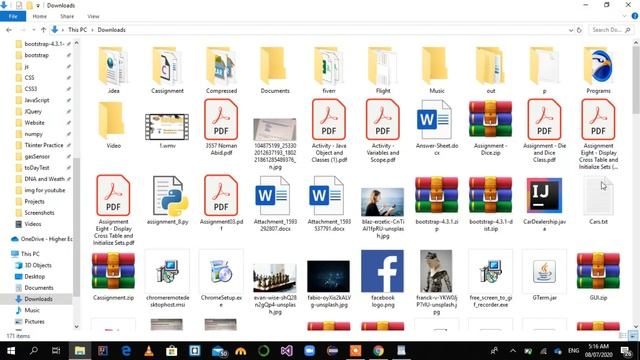640x360 pixels.
Task: Select Screenshots in navigation pane
Action: point(39,213)
